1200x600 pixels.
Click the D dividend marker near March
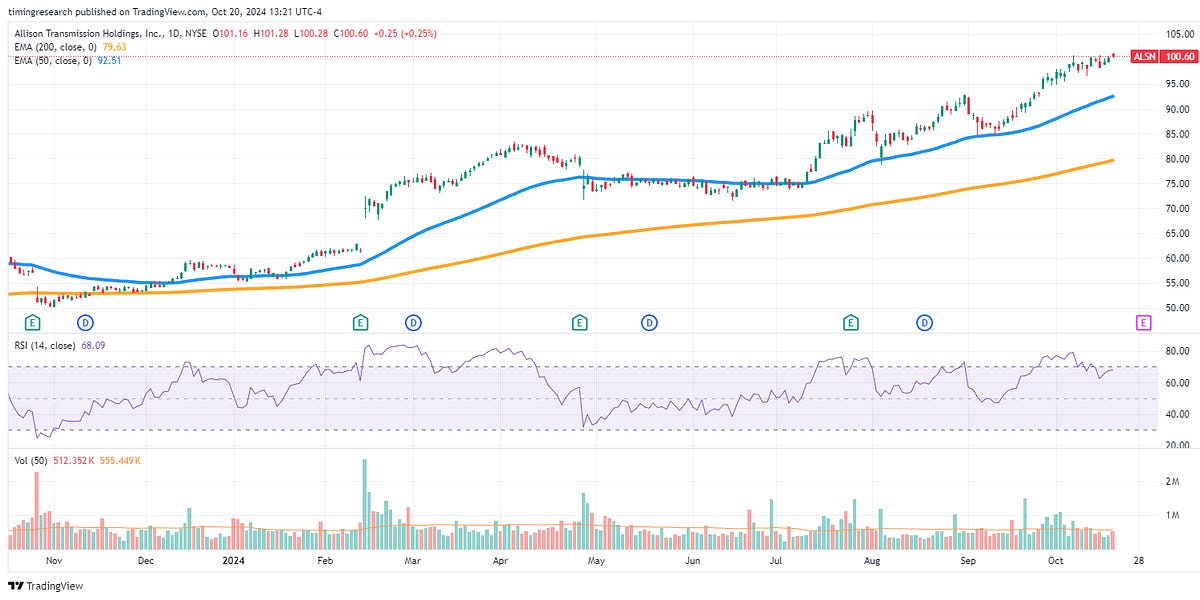pos(413,322)
